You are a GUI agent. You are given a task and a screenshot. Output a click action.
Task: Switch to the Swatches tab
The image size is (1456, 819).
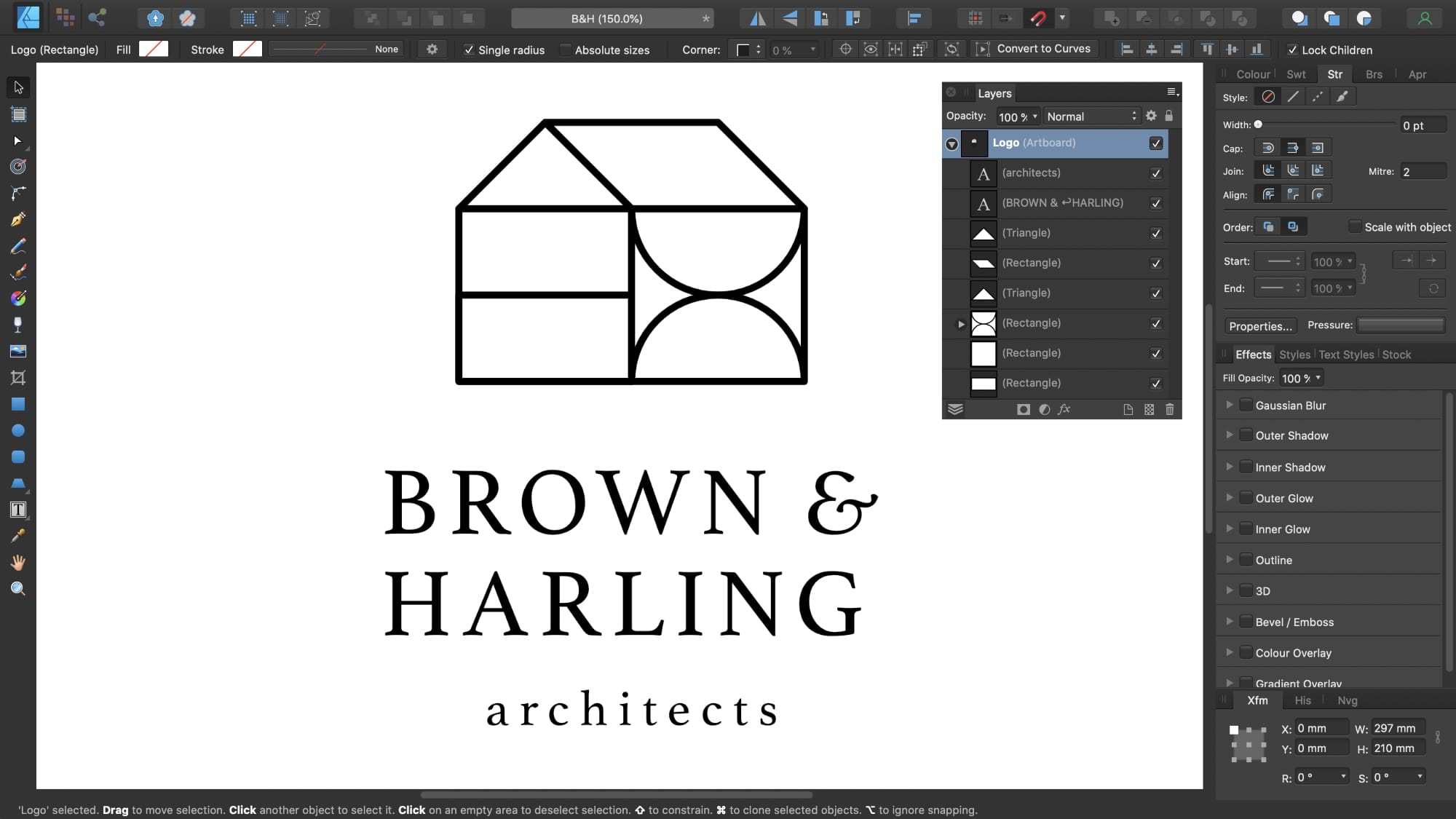pos(1296,73)
